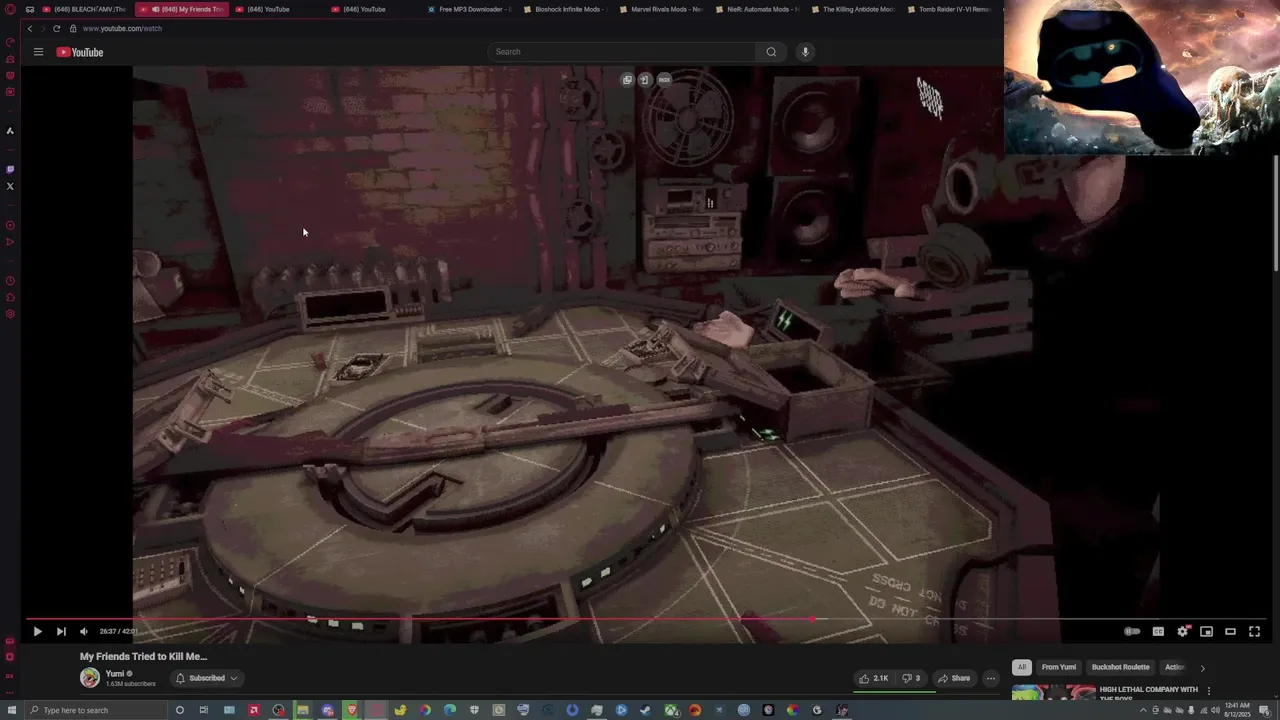
Task: Open the YouTube guide hamburger menu
Action: [x=38, y=52]
